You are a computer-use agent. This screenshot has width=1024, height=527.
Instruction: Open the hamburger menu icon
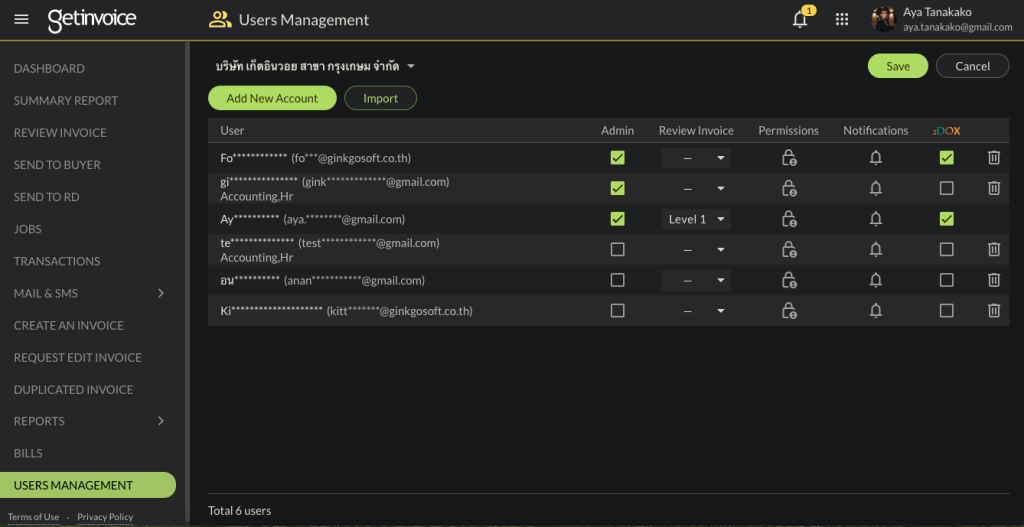[22, 20]
